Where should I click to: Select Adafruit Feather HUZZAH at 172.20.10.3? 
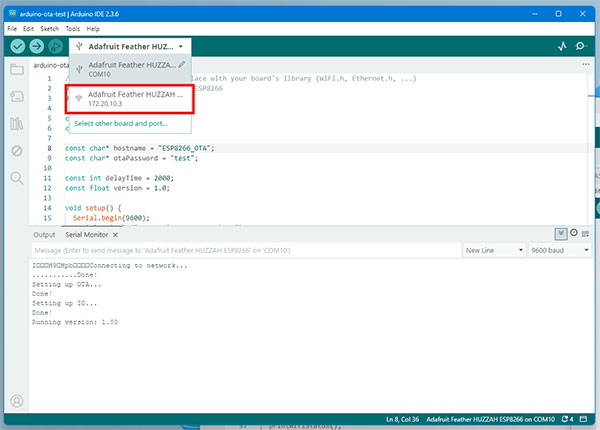pyautogui.click(x=130, y=99)
